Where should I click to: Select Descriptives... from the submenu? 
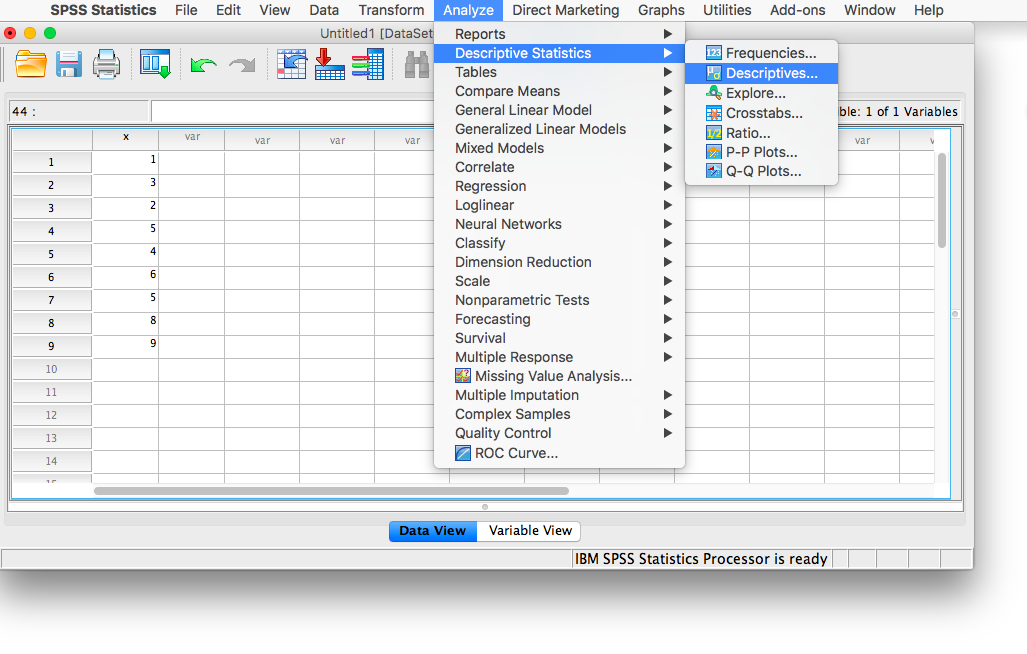coord(771,73)
